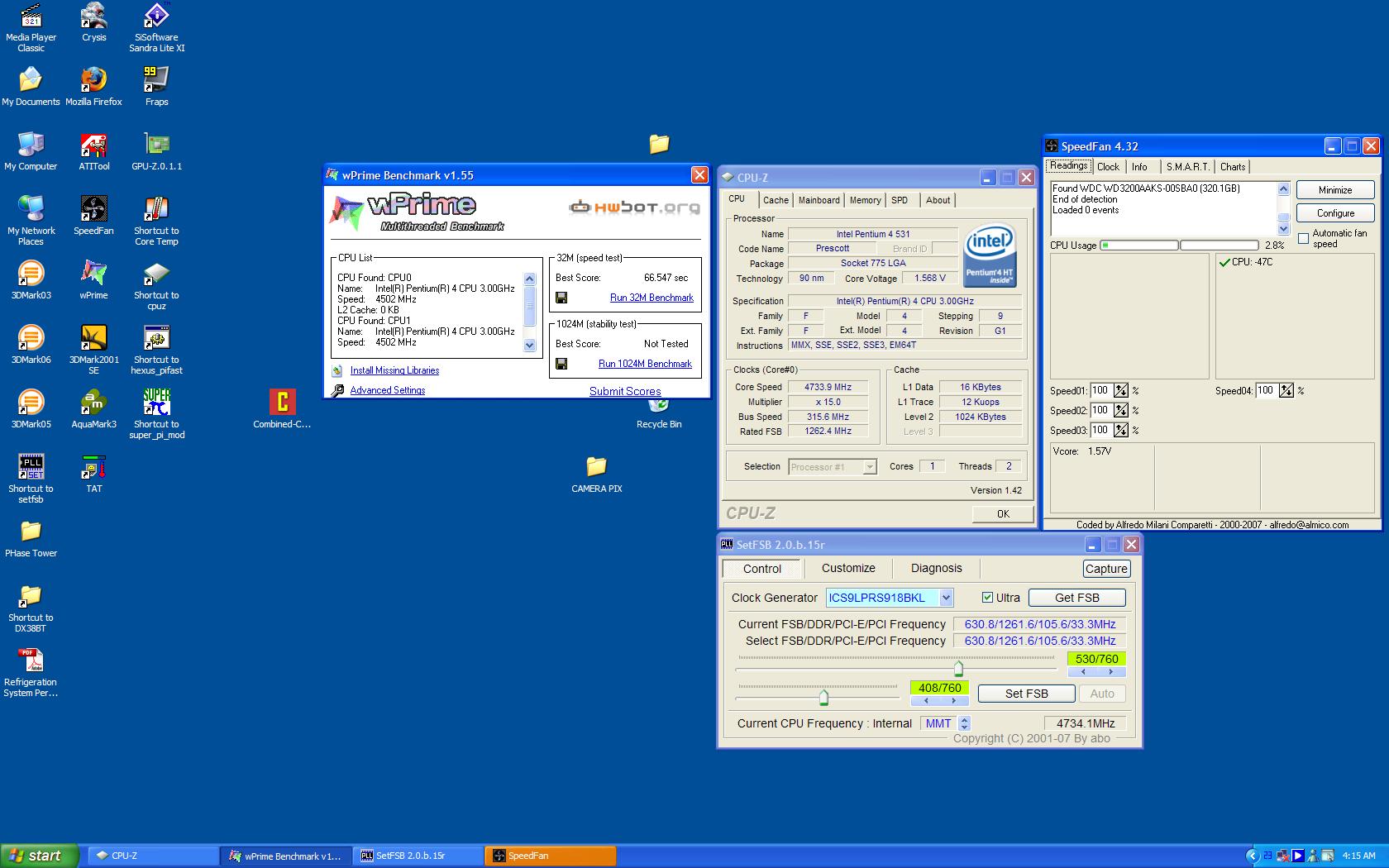The height and width of the screenshot is (868, 1389).
Task: Open the Crysis desktop shortcut
Action: (93, 23)
